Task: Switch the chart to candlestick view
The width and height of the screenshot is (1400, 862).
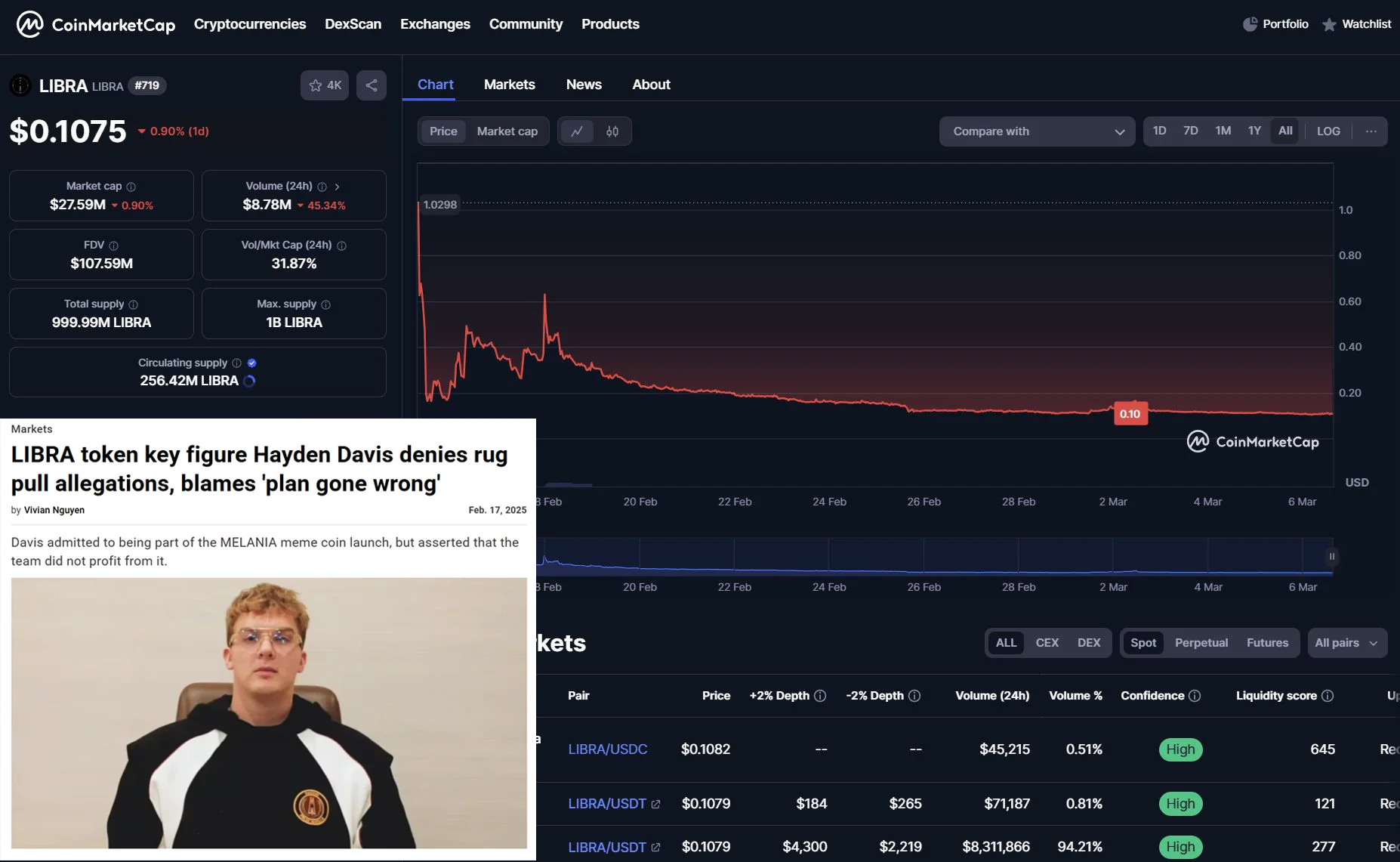Action: click(612, 131)
